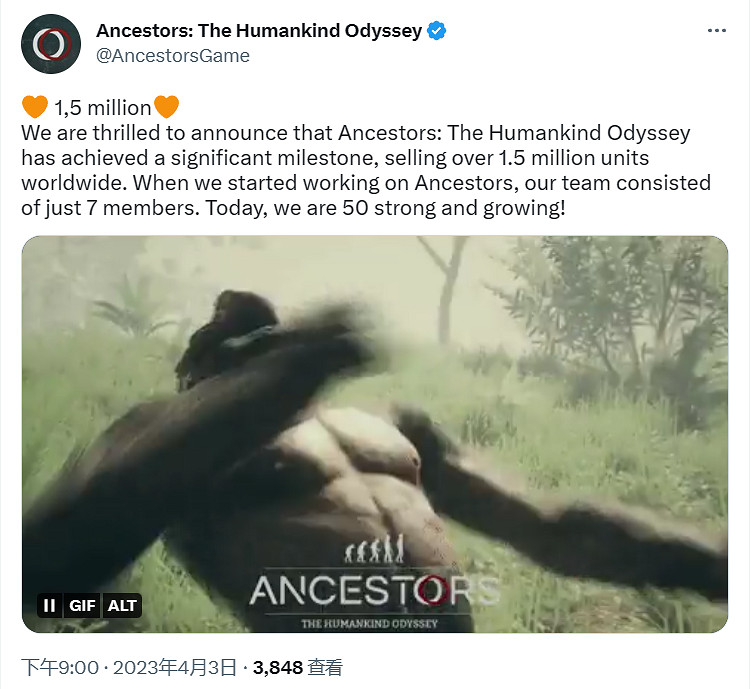Click the tweet text about 1.5 million units

click(366, 170)
